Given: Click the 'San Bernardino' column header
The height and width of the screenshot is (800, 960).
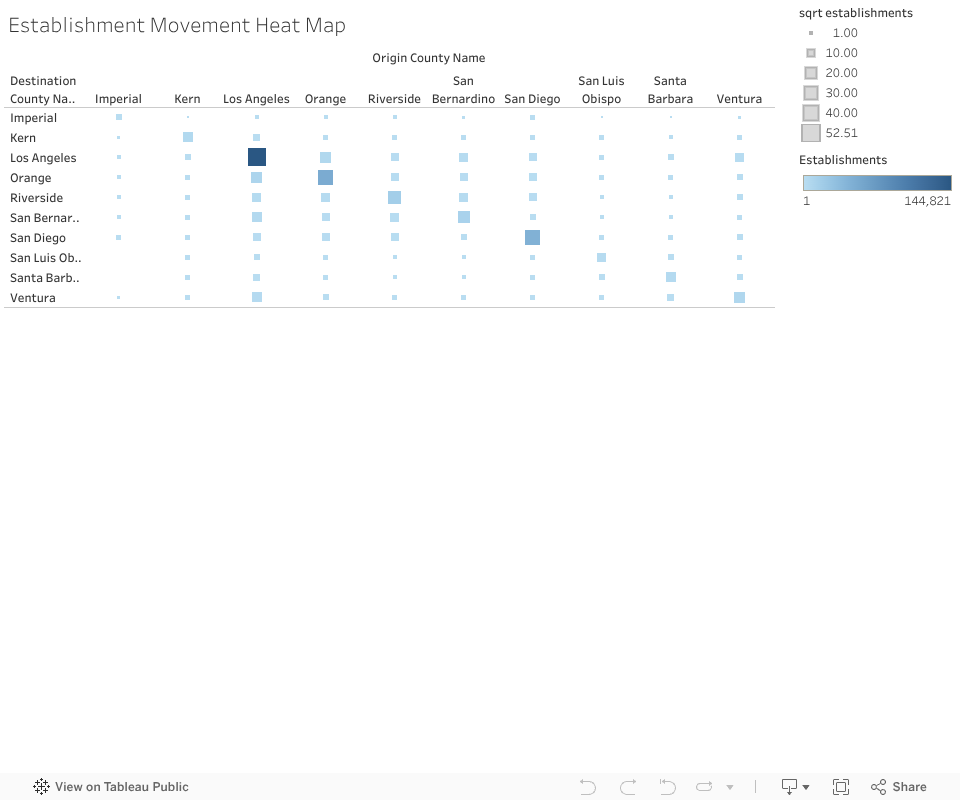Looking at the screenshot, I should point(463,89).
